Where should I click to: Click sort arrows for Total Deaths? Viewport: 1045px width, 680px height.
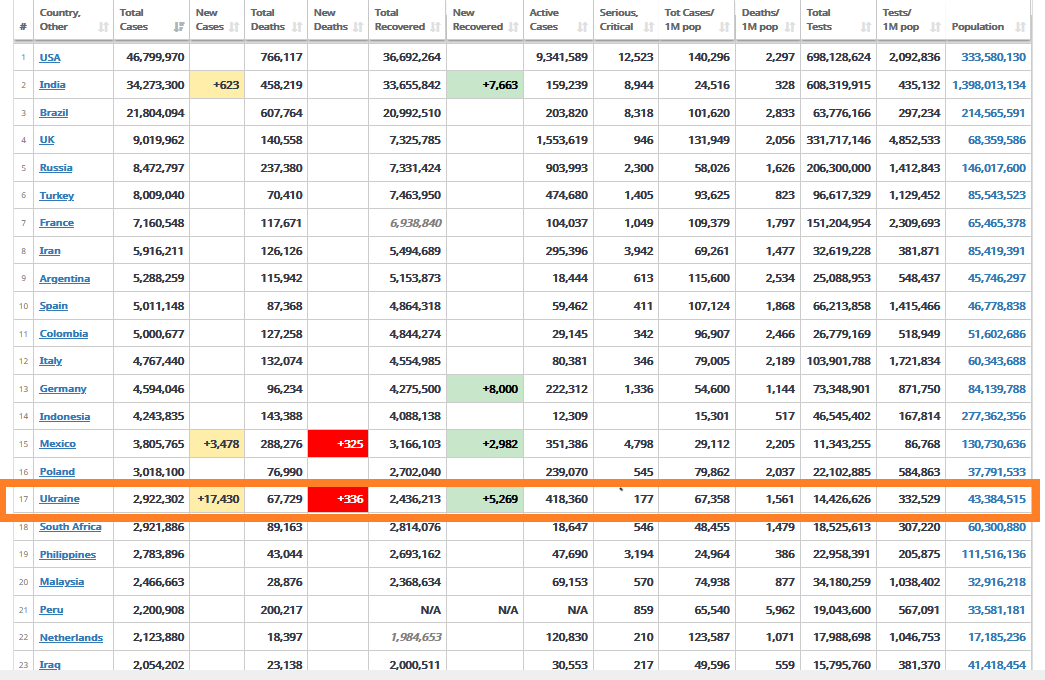tap(297, 27)
